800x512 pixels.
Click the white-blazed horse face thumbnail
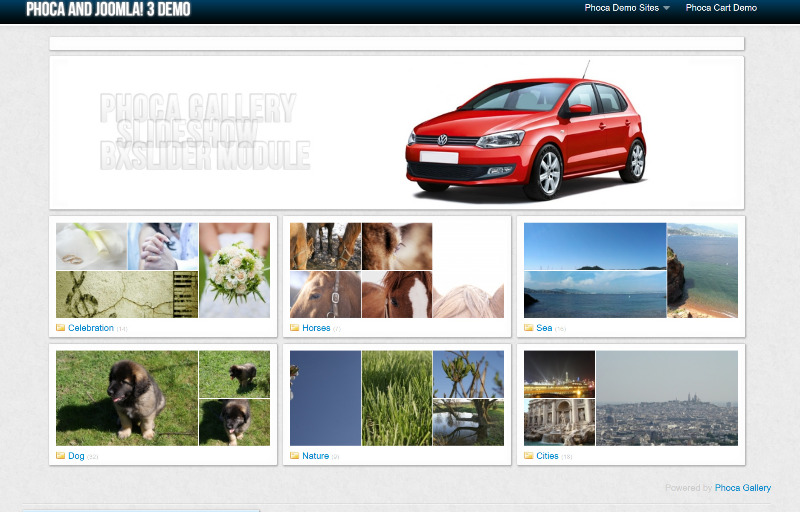point(397,295)
